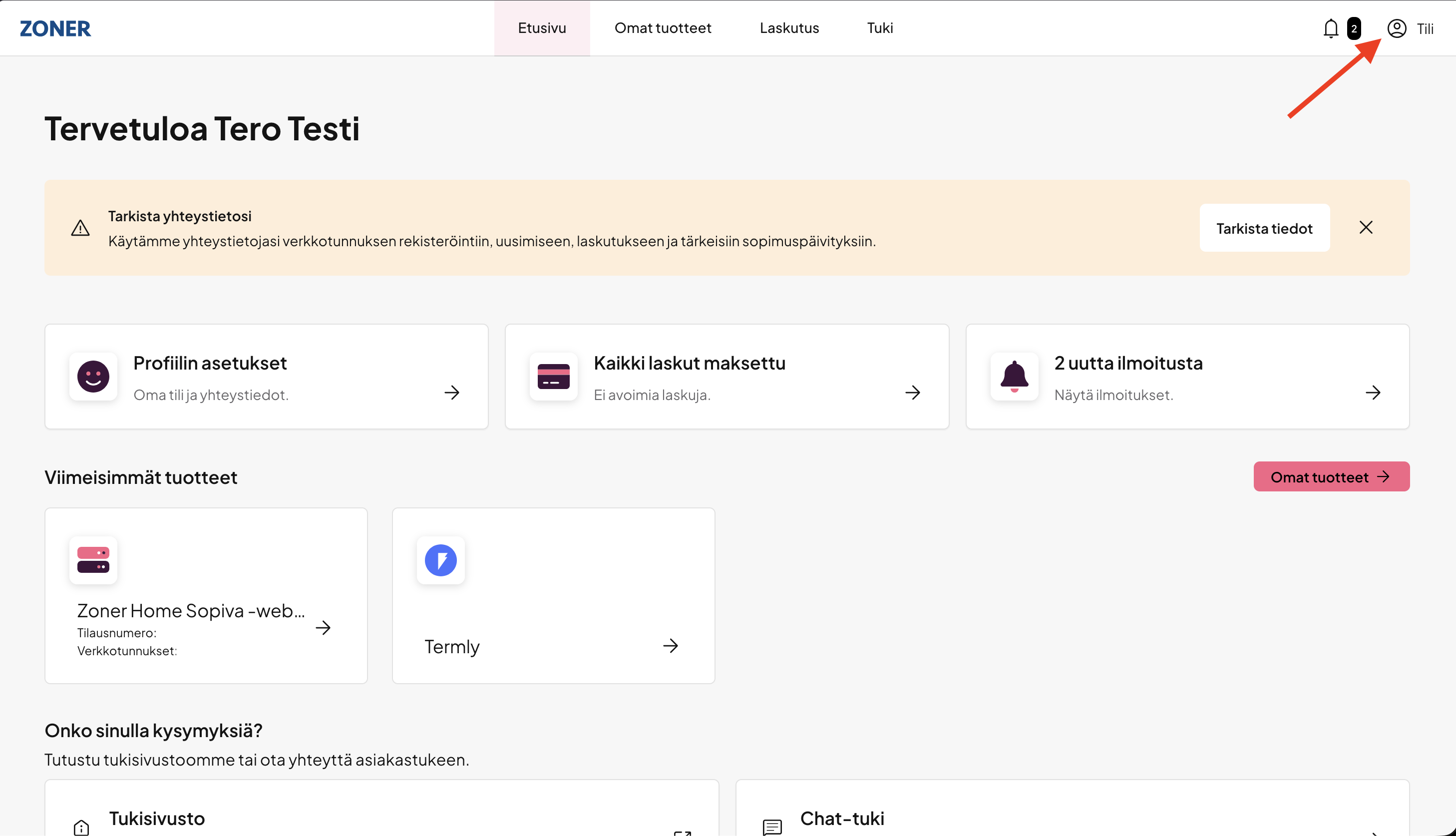
Task: Open the notifications bell icon
Action: (1330, 28)
